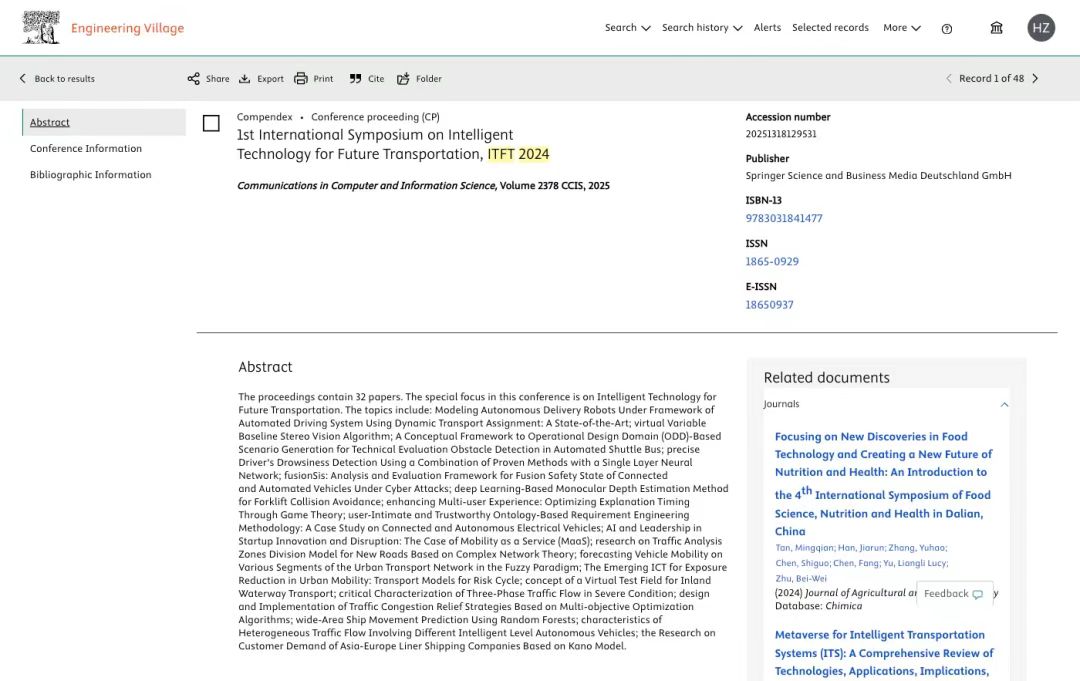Click the Back to results arrow icon

[23, 78]
